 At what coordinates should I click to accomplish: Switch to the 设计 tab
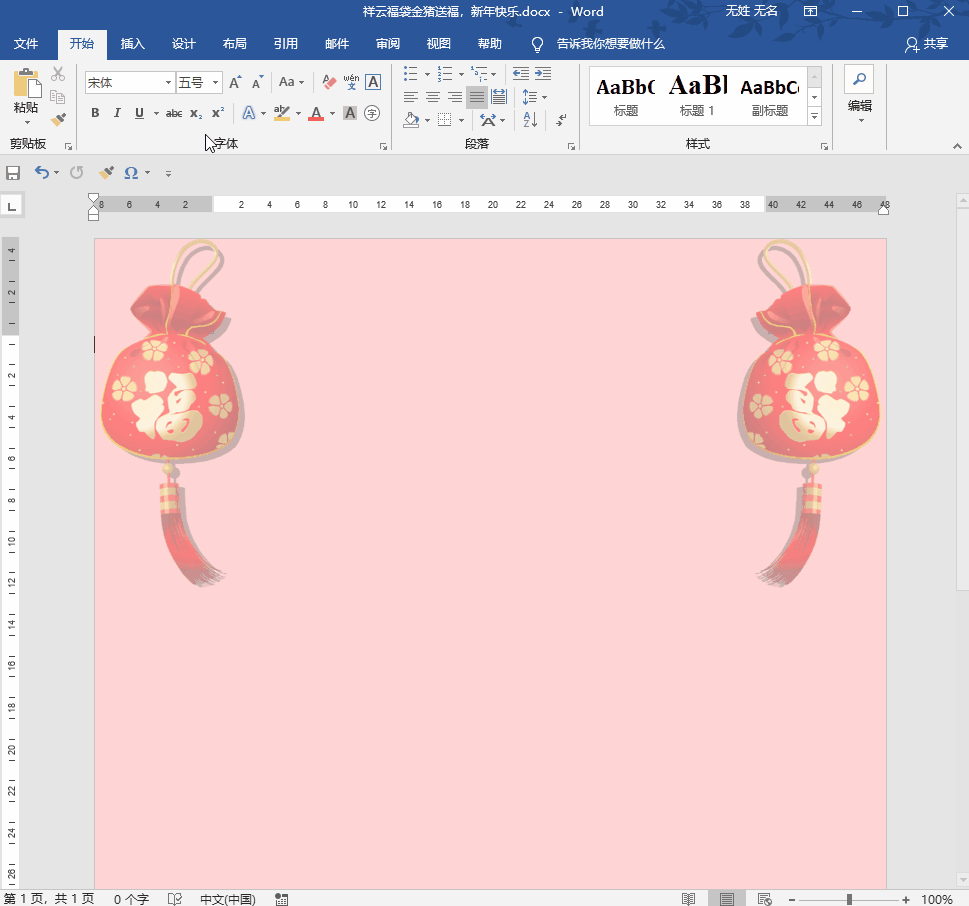tap(184, 44)
